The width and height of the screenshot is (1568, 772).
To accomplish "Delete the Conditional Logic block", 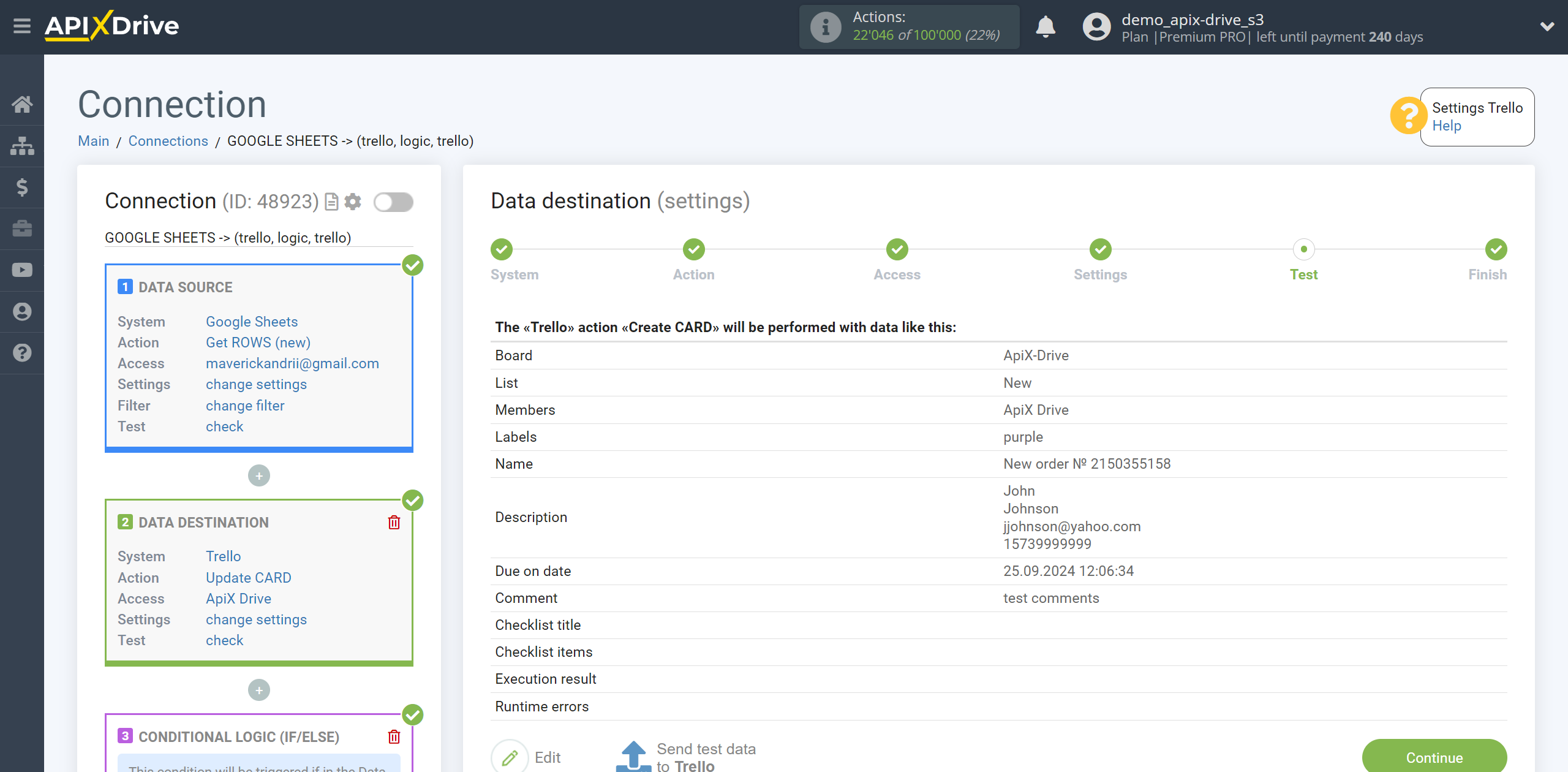I will (394, 736).
